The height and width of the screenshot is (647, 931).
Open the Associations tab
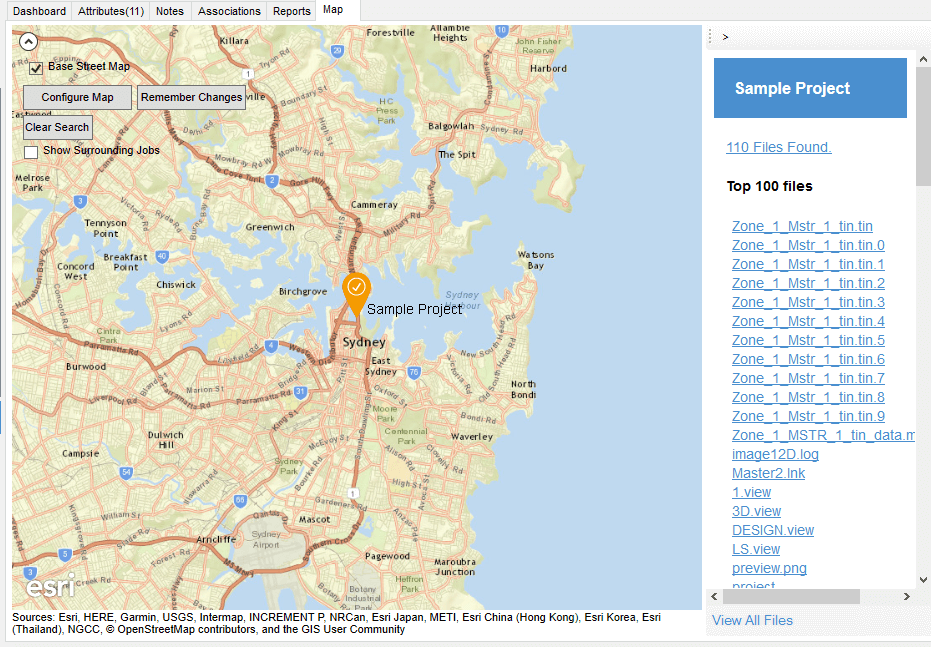pyautogui.click(x=229, y=11)
